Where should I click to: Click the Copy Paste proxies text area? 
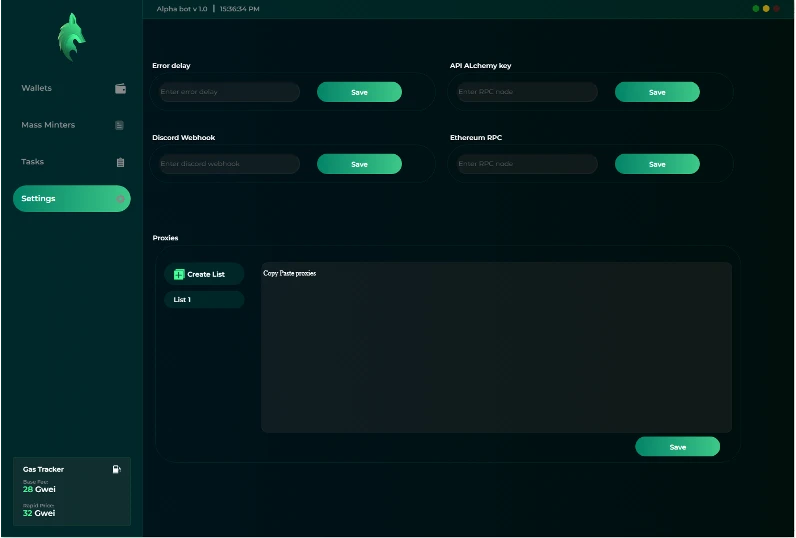[496, 348]
